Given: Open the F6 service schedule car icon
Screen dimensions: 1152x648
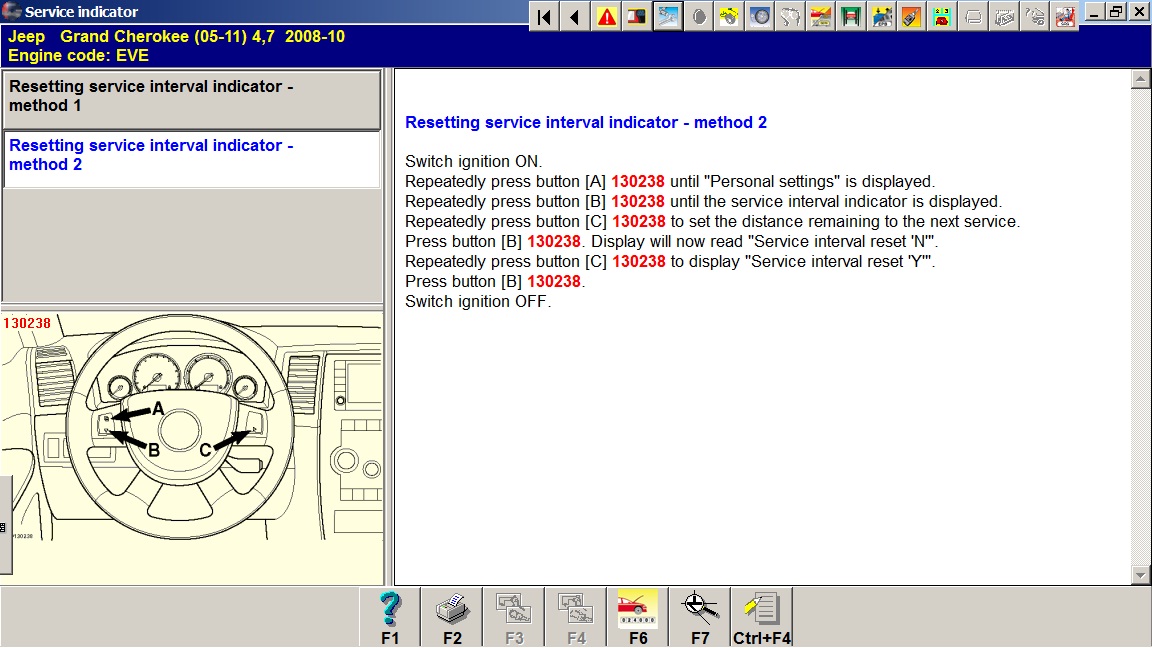Looking at the screenshot, I should point(638,609).
